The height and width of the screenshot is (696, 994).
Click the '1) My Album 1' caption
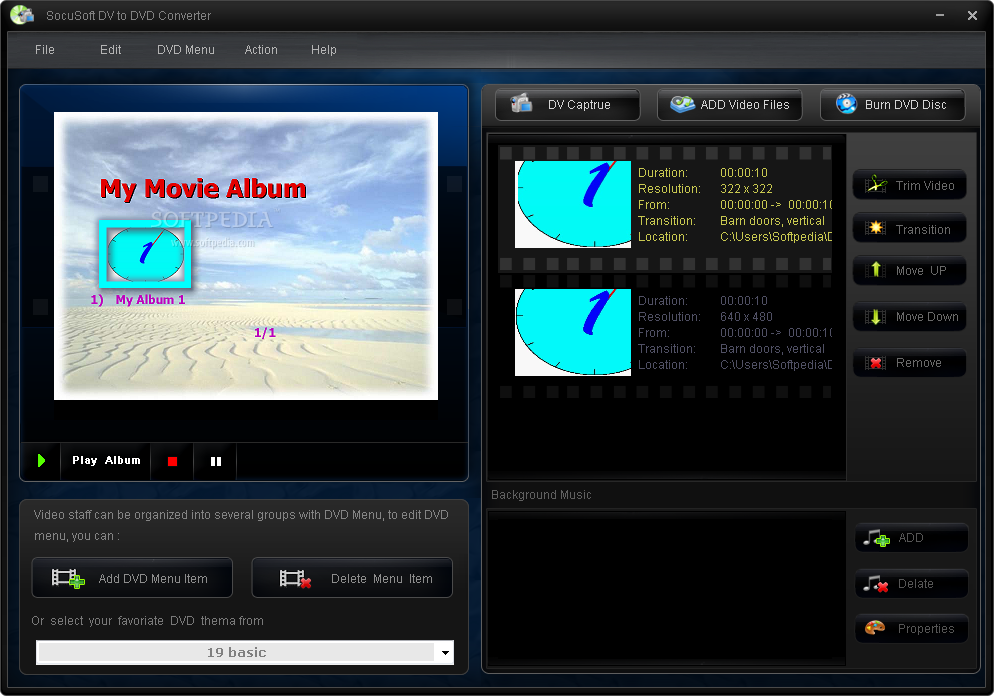coord(138,300)
